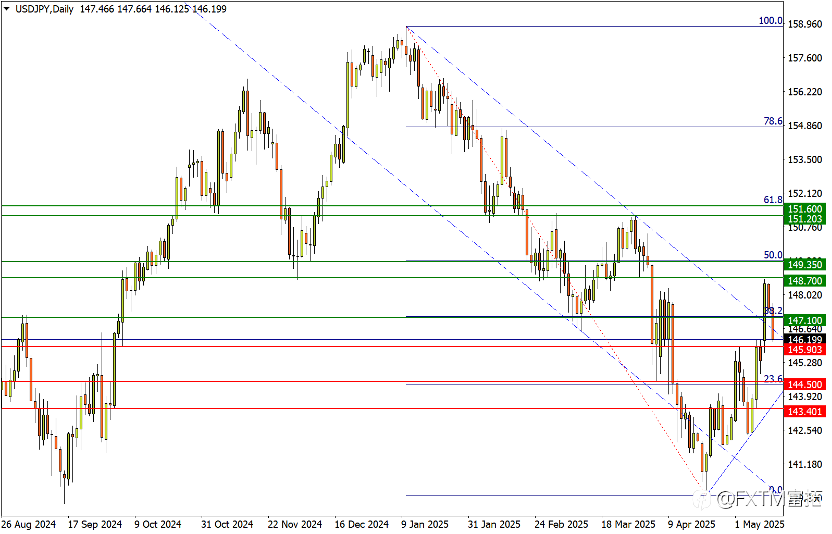Click the 156.220 price axis label
This screenshot has height=534, width=832.
tap(805, 92)
